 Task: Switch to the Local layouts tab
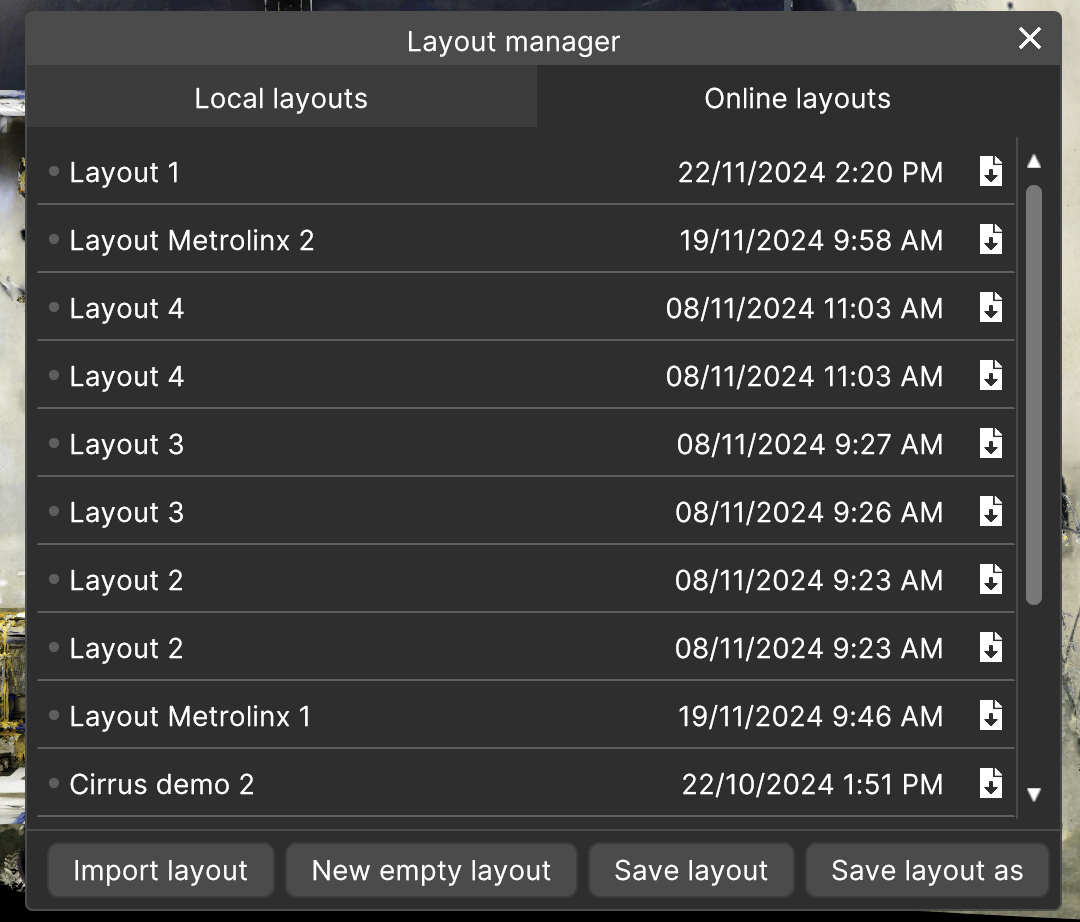click(x=281, y=99)
